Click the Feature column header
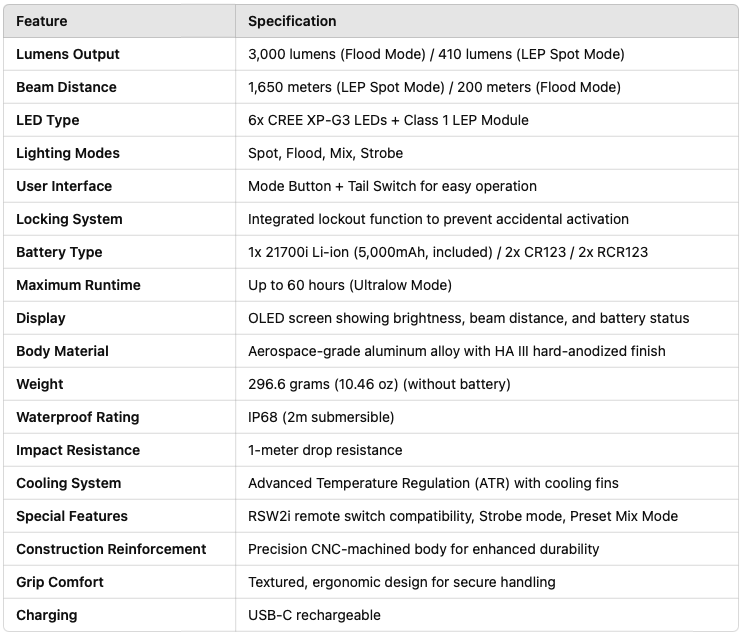 point(43,21)
